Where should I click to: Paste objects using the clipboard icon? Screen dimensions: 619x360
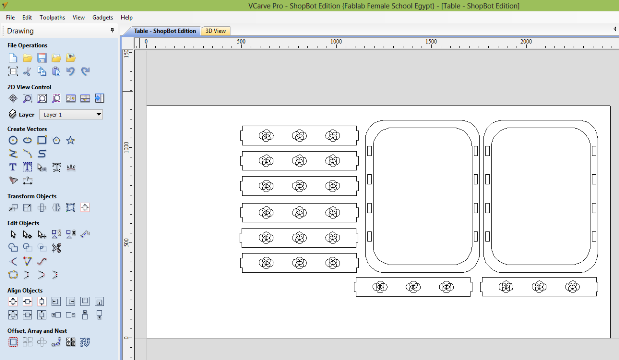coord(56,71)
